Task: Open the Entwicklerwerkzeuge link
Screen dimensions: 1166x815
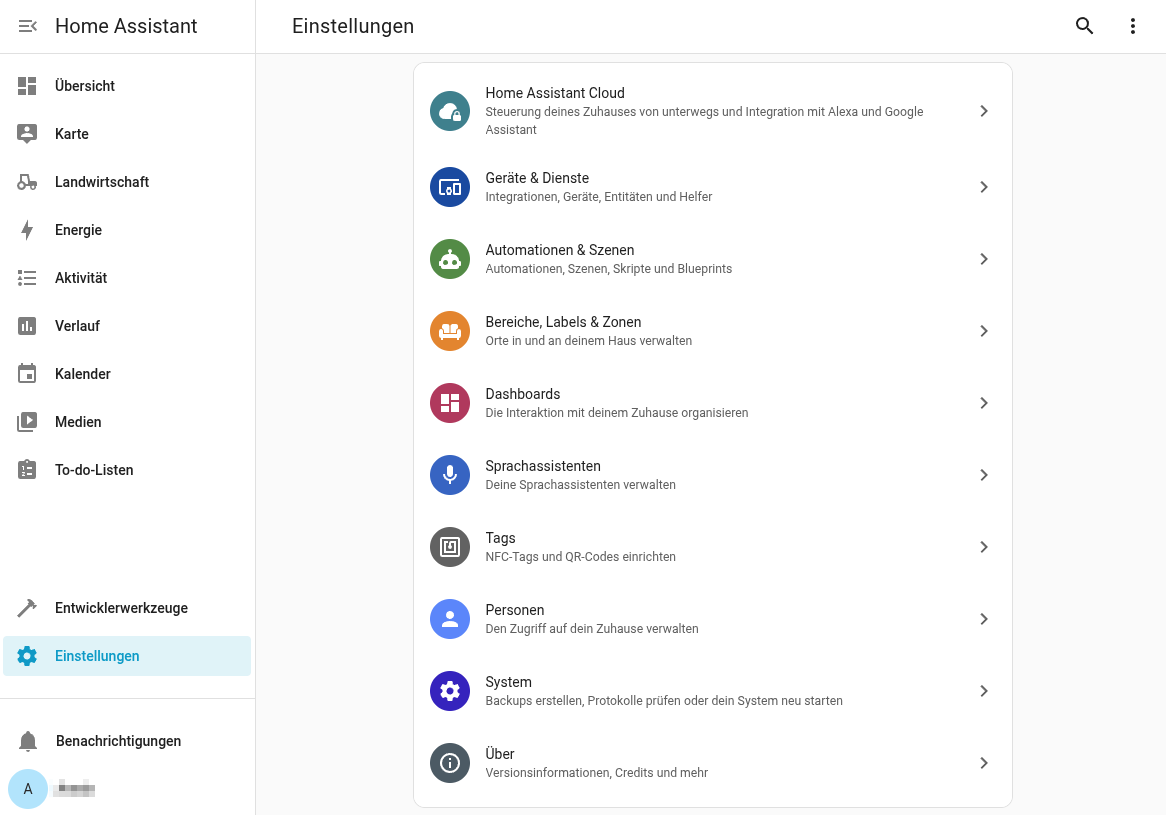Action: tap(121, 608)
